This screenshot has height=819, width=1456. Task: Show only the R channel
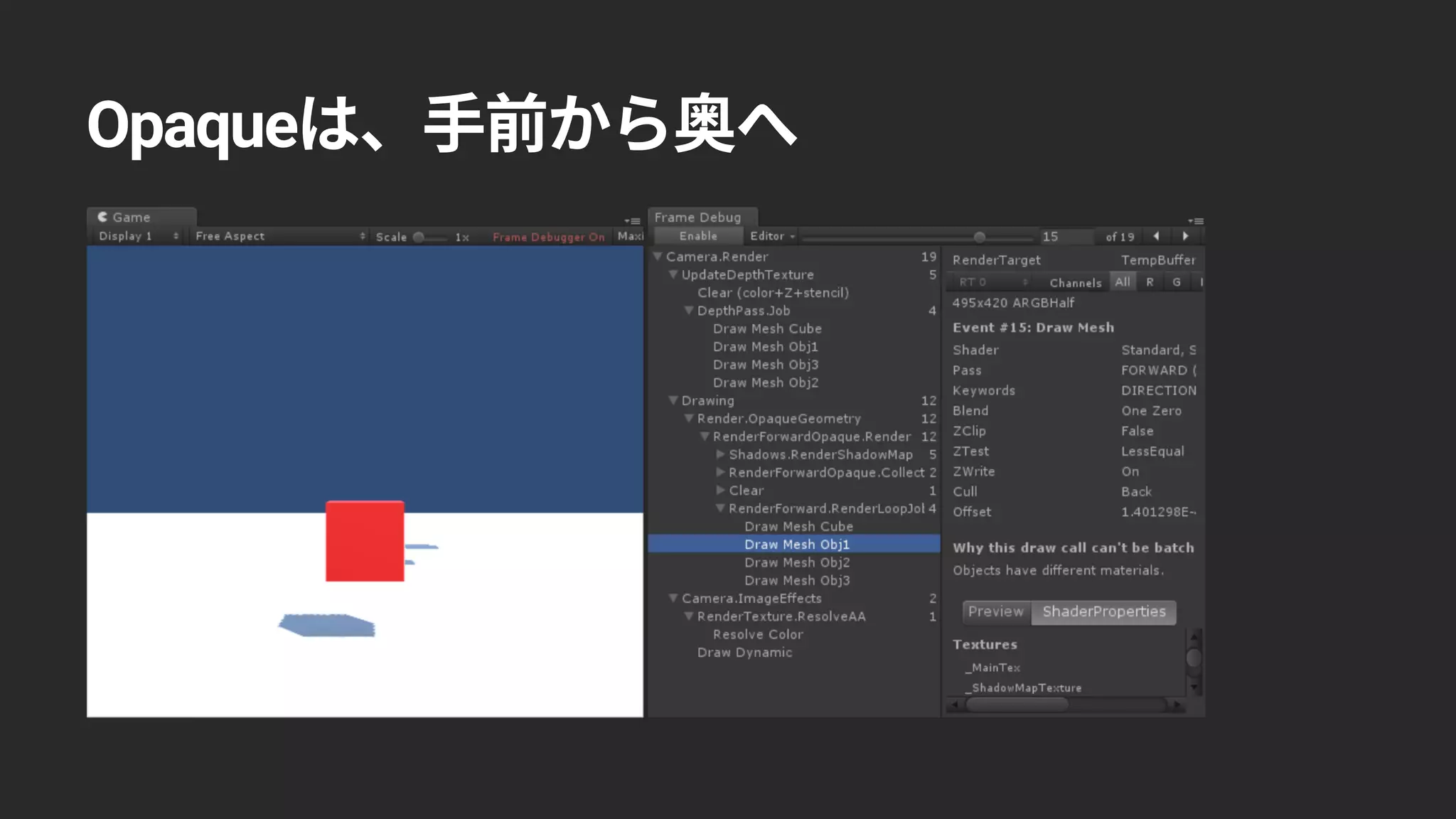1150,282
